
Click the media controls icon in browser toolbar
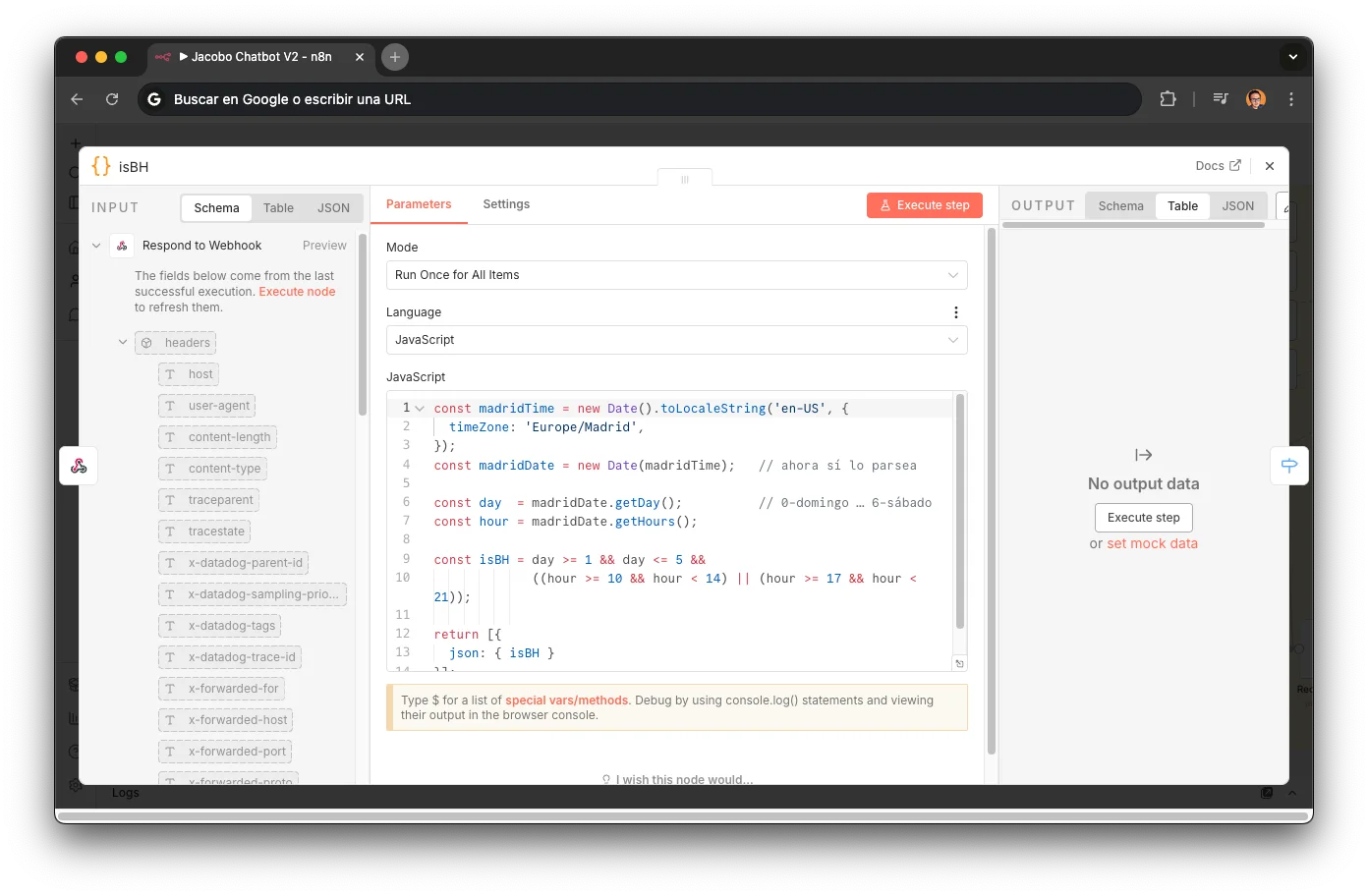(1220, 99)
